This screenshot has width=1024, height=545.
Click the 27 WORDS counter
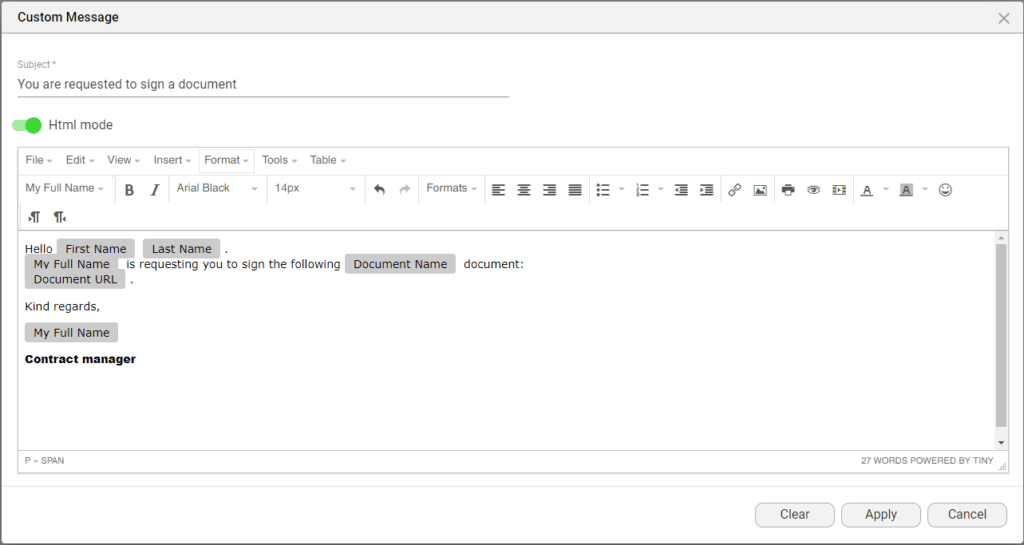[x=884, y=461]
